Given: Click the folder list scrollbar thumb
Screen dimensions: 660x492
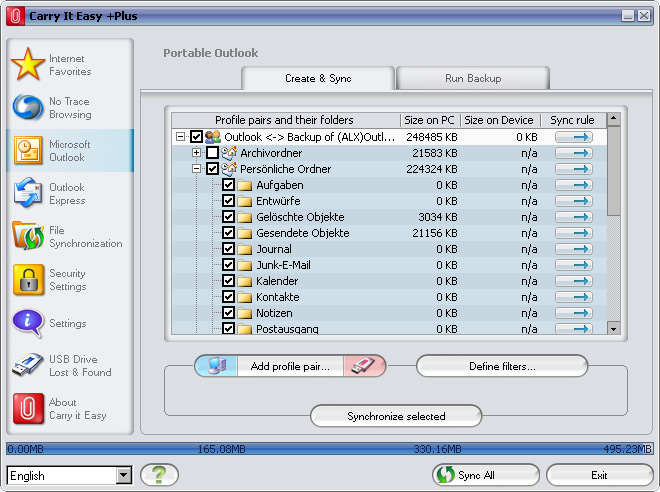Looking at the screenshot, I should click(x=613, y=171).
